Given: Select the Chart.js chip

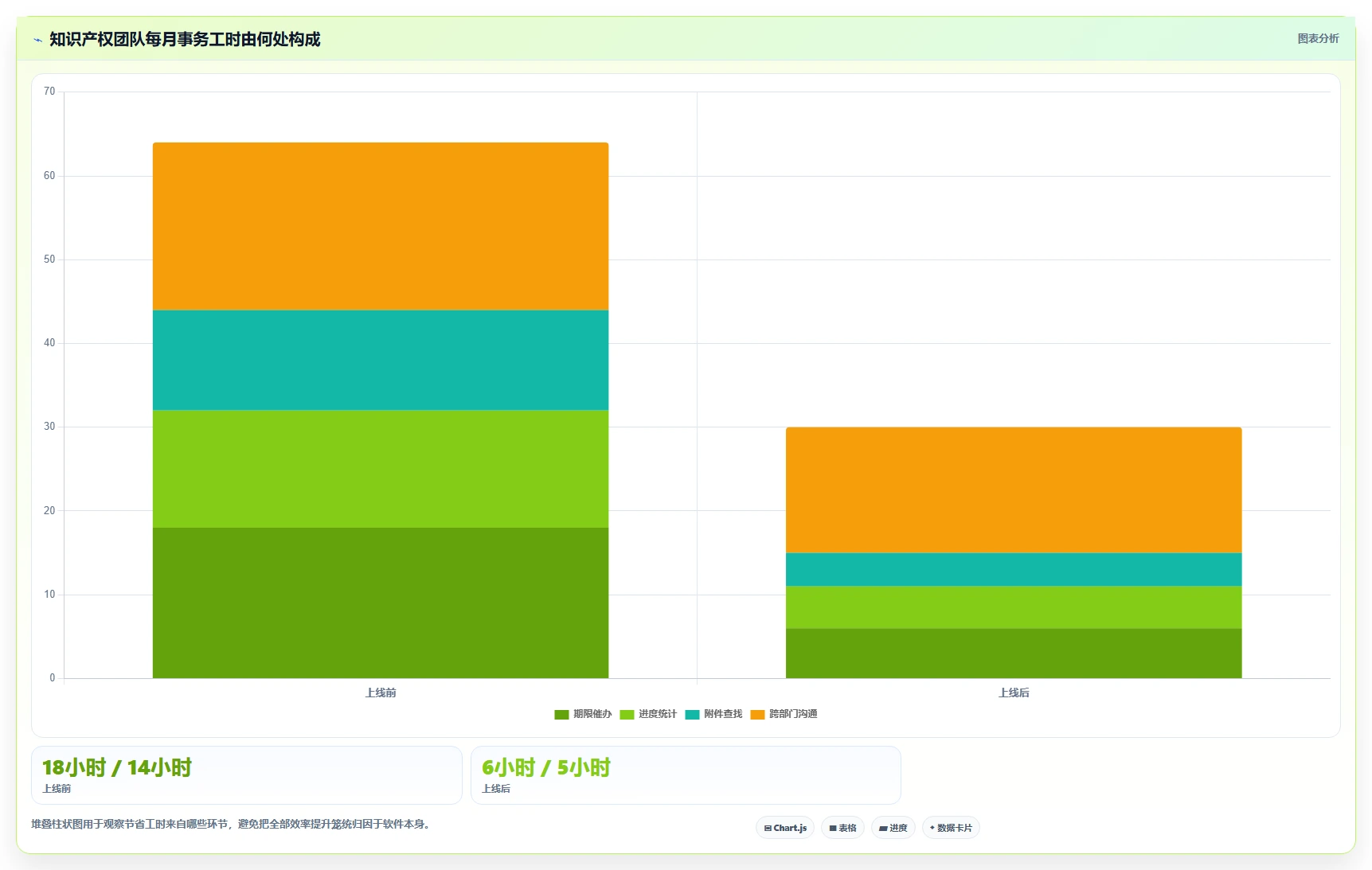Looking at the screenshot, I should coord(785,828).
